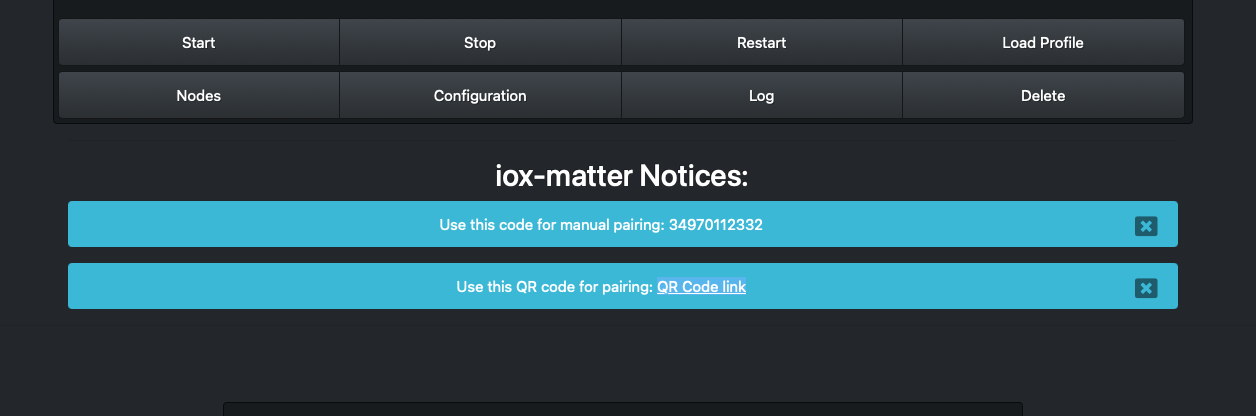Follow the QR Code link
The width and height of the screenshot is (1256, 416).
click(x=701, y=287)
